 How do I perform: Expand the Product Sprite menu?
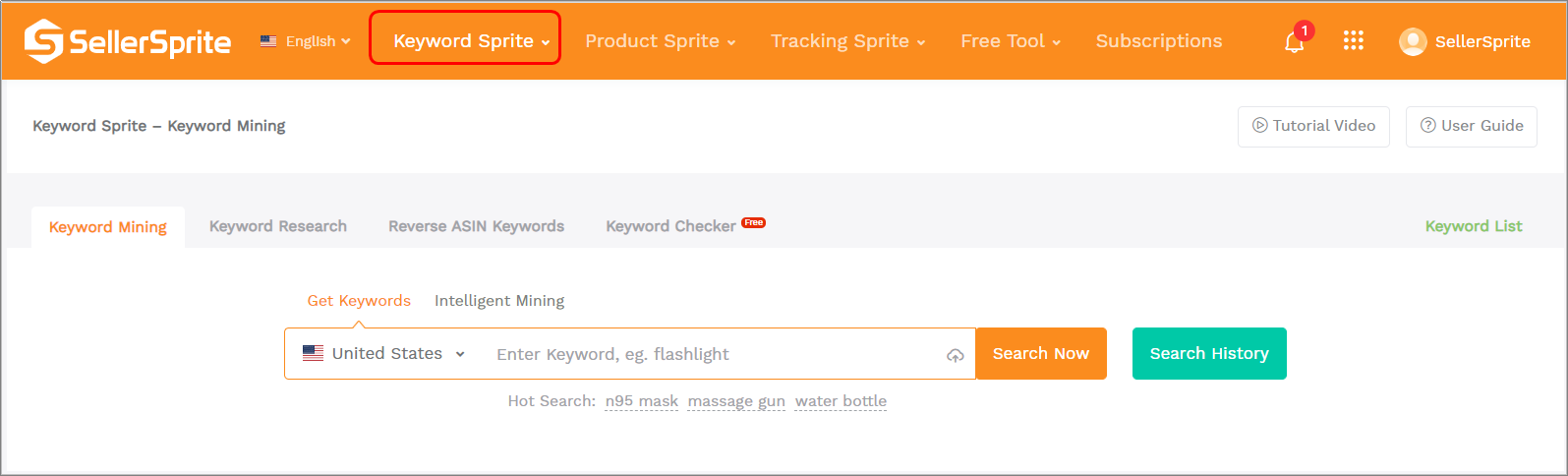click(x=660, y=41)
